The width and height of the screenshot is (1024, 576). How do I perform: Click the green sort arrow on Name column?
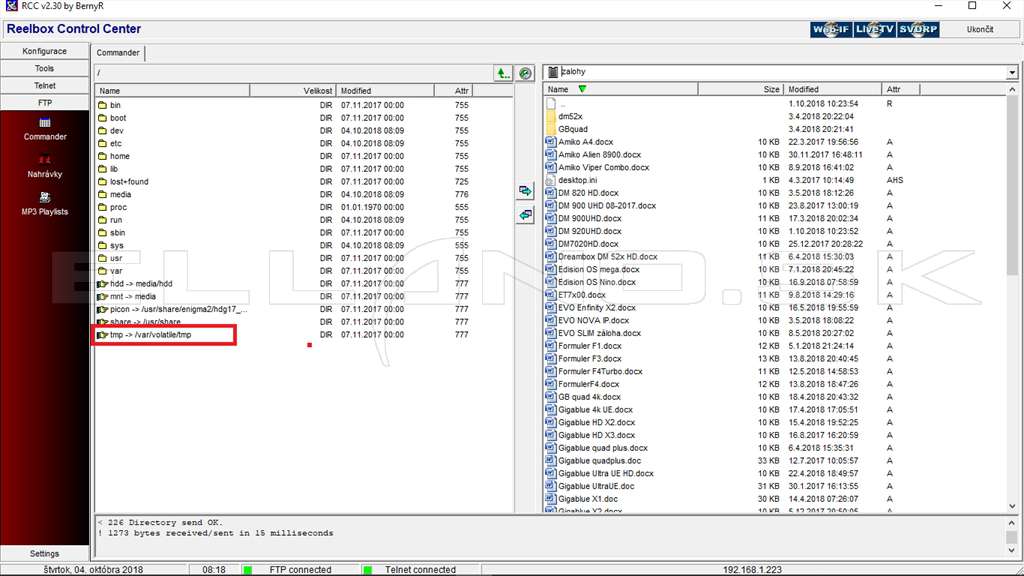pos(582,89)
